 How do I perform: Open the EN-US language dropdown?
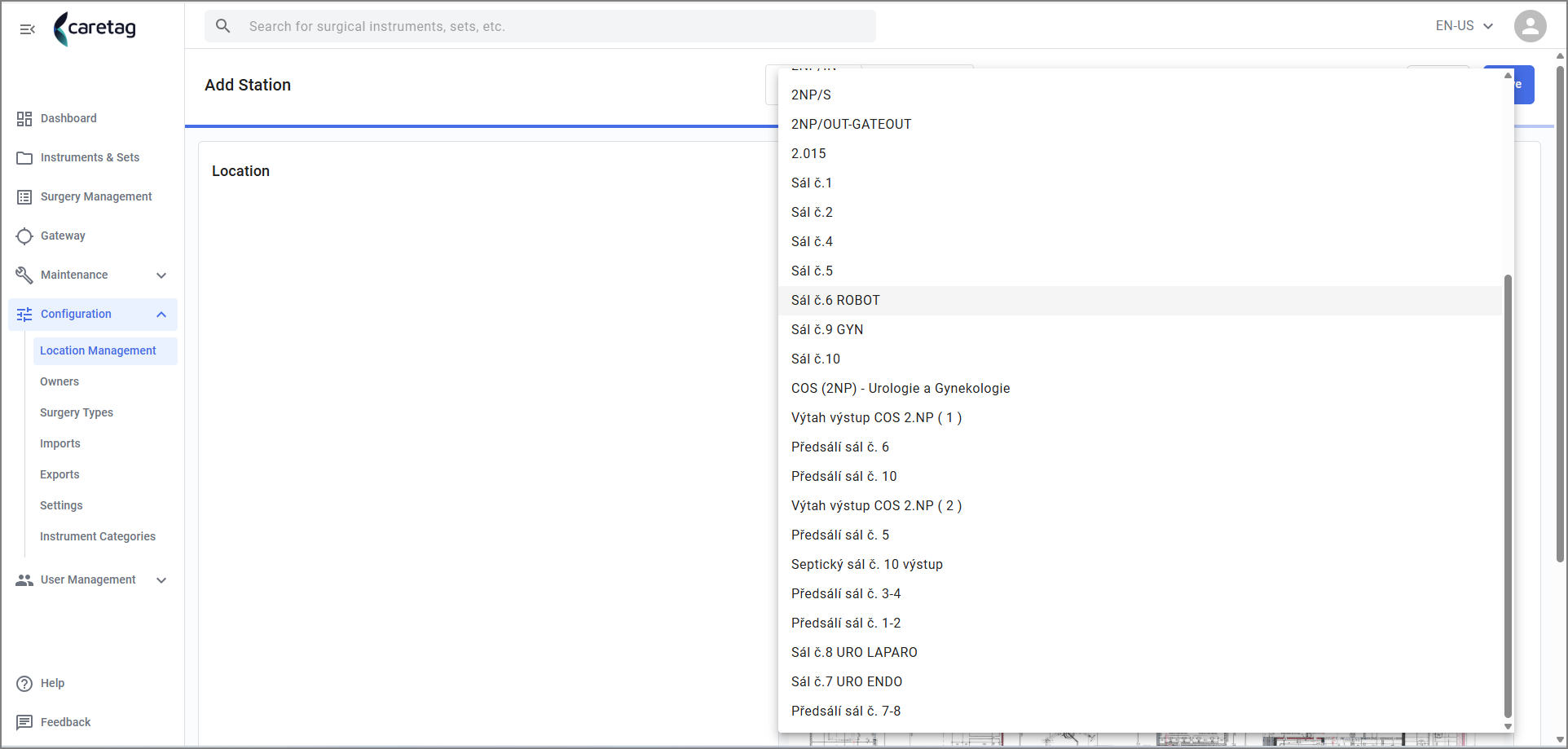click(x=1464, y=26)
